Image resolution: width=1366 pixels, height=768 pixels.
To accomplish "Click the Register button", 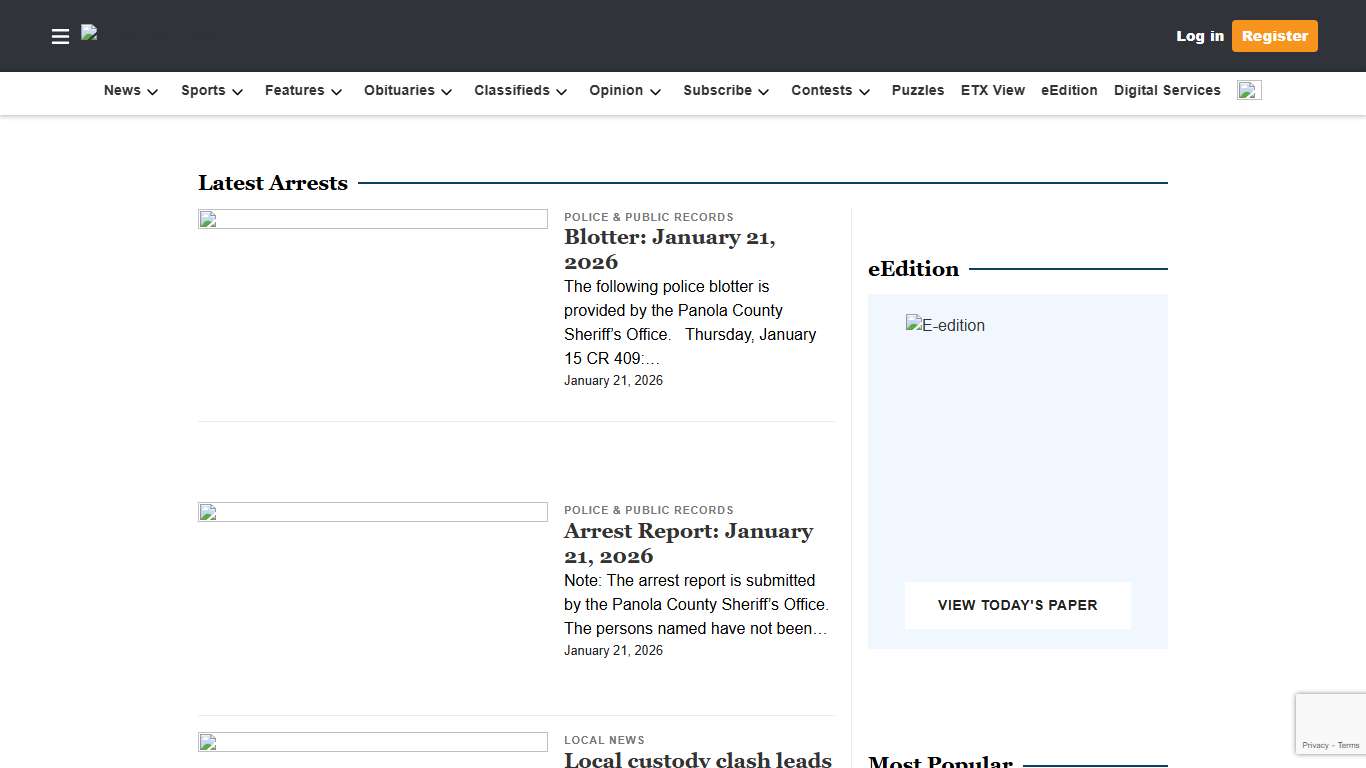I will coord(1274,36).
